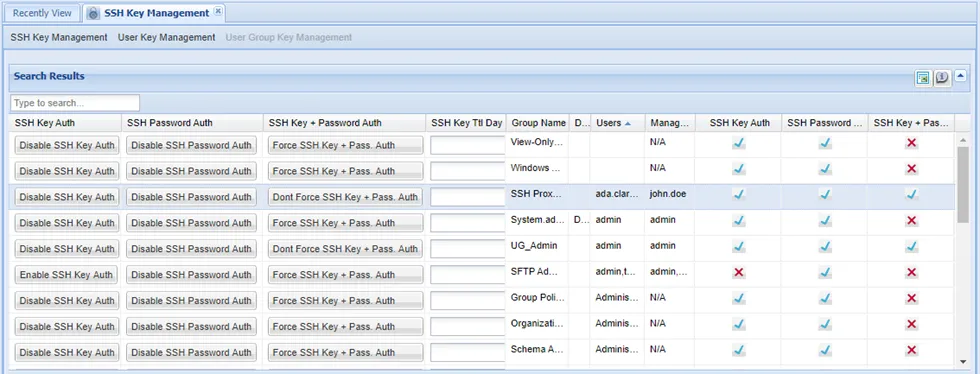Viewport: 980px width, 374px height.
Task: Click the SSH Key + Password Auth column header
Action: 345,123
